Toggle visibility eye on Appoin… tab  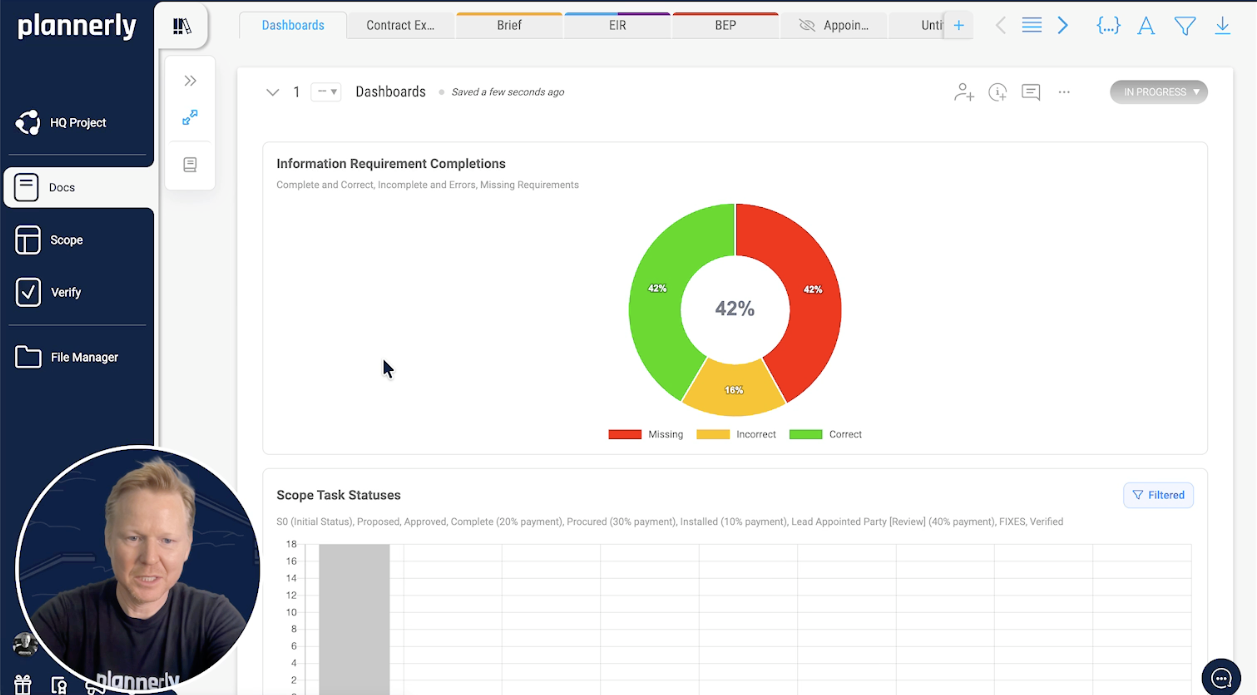point(807,25)
